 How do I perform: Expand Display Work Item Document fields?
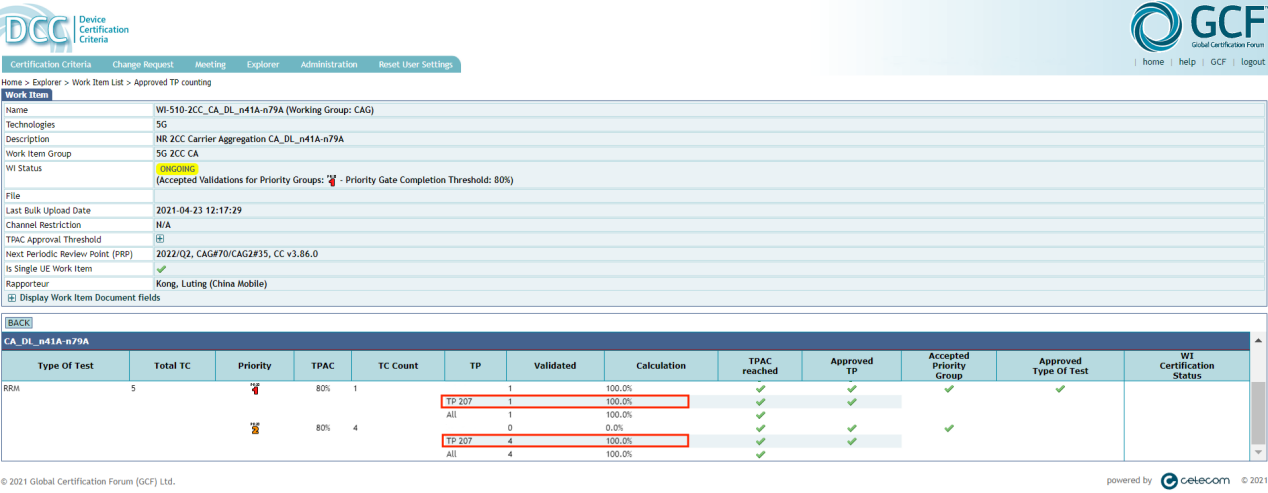[12, 298]
